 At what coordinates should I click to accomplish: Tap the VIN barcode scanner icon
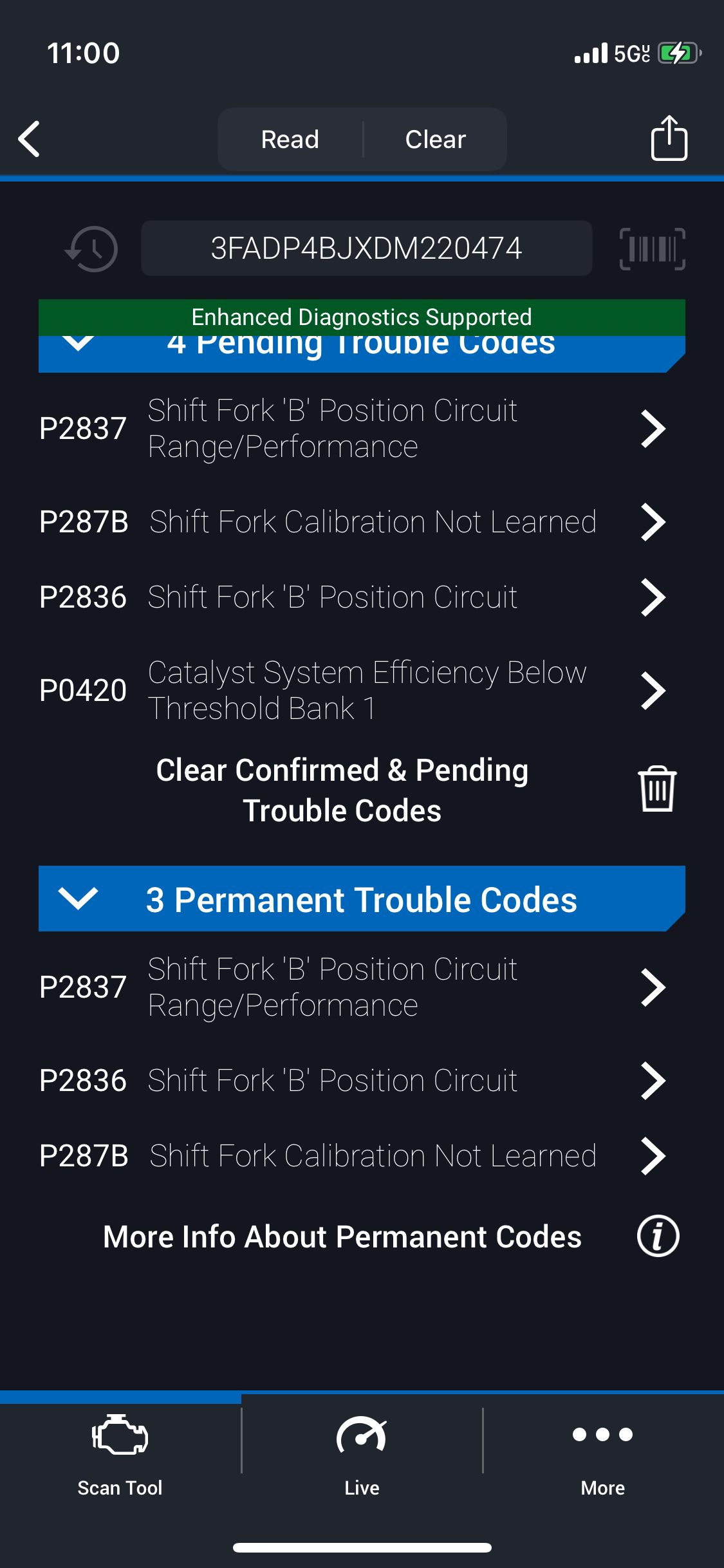pyautogui.click(x=652, y=248)
